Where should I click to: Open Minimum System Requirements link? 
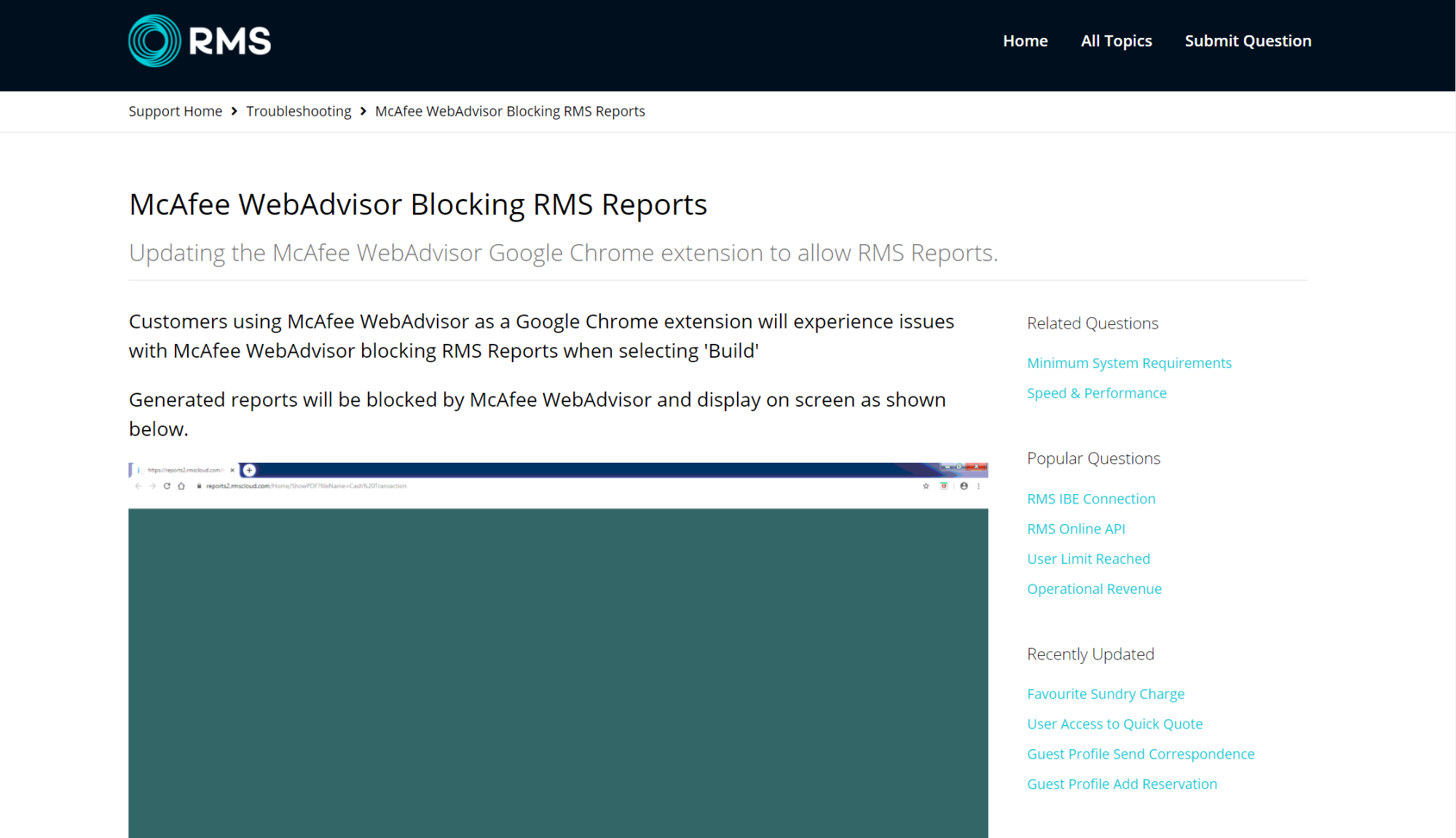pos(1129,363)
